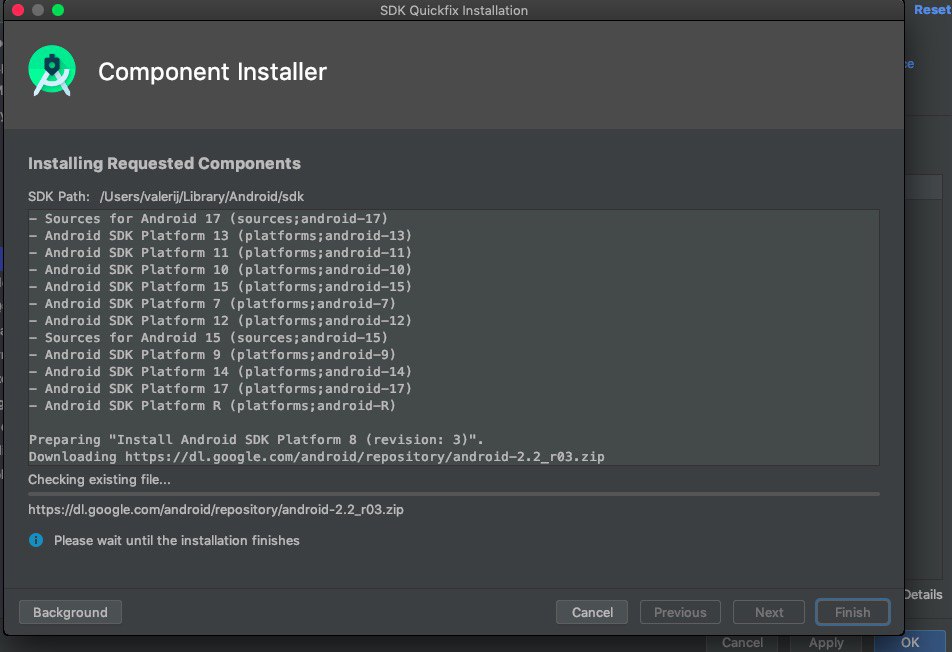Click Cancel in the settings window behind
Screen dimensions: 952x652
coord(742,643)
